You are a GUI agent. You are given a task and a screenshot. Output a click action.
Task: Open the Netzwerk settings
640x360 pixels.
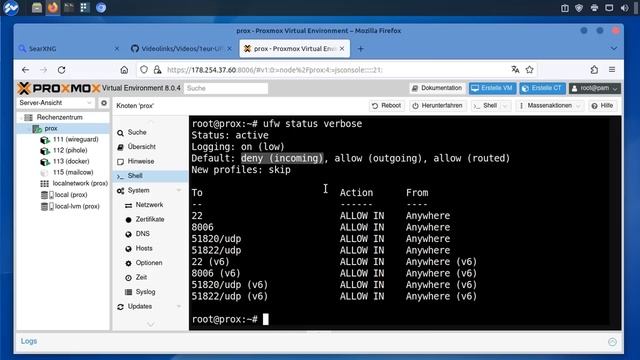[149, 204]
